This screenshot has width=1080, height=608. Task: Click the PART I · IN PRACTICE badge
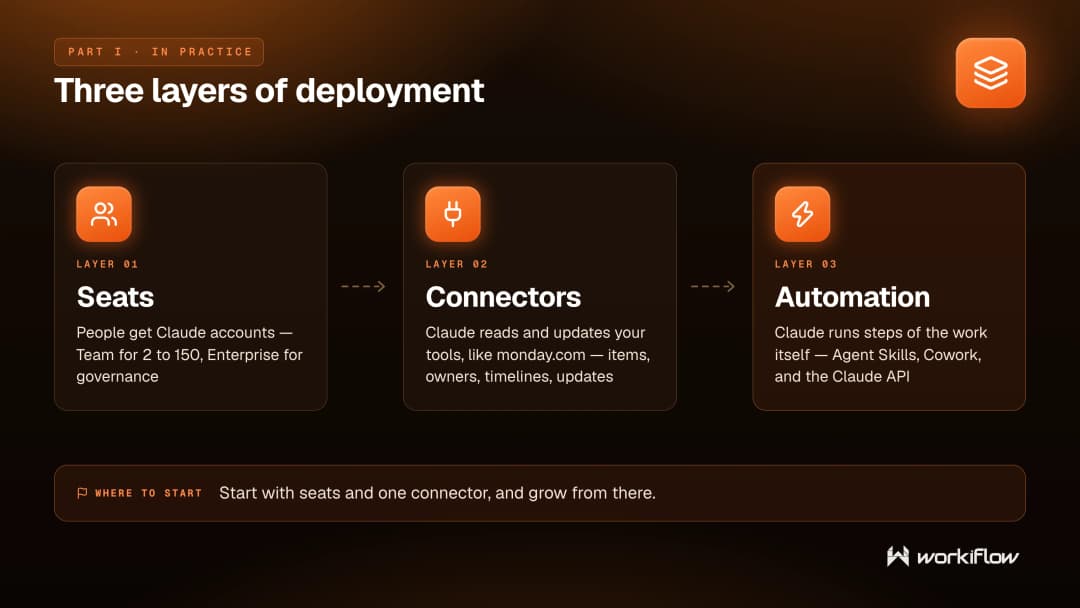[159, 52]
